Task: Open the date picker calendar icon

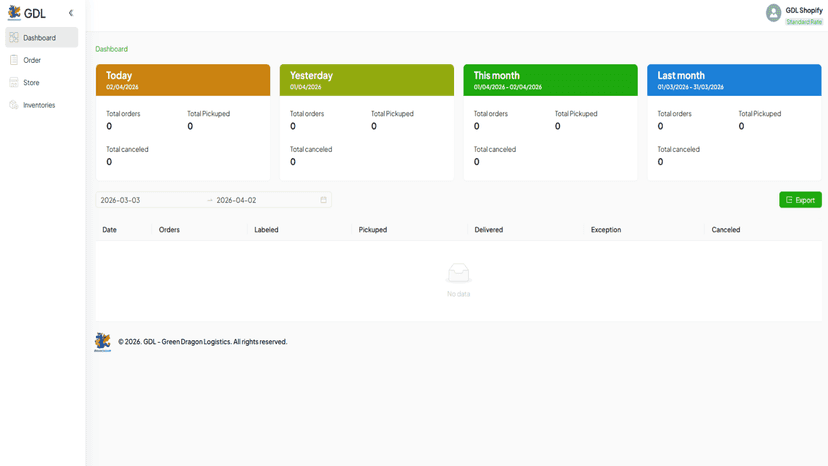Action: click(323, 200)
